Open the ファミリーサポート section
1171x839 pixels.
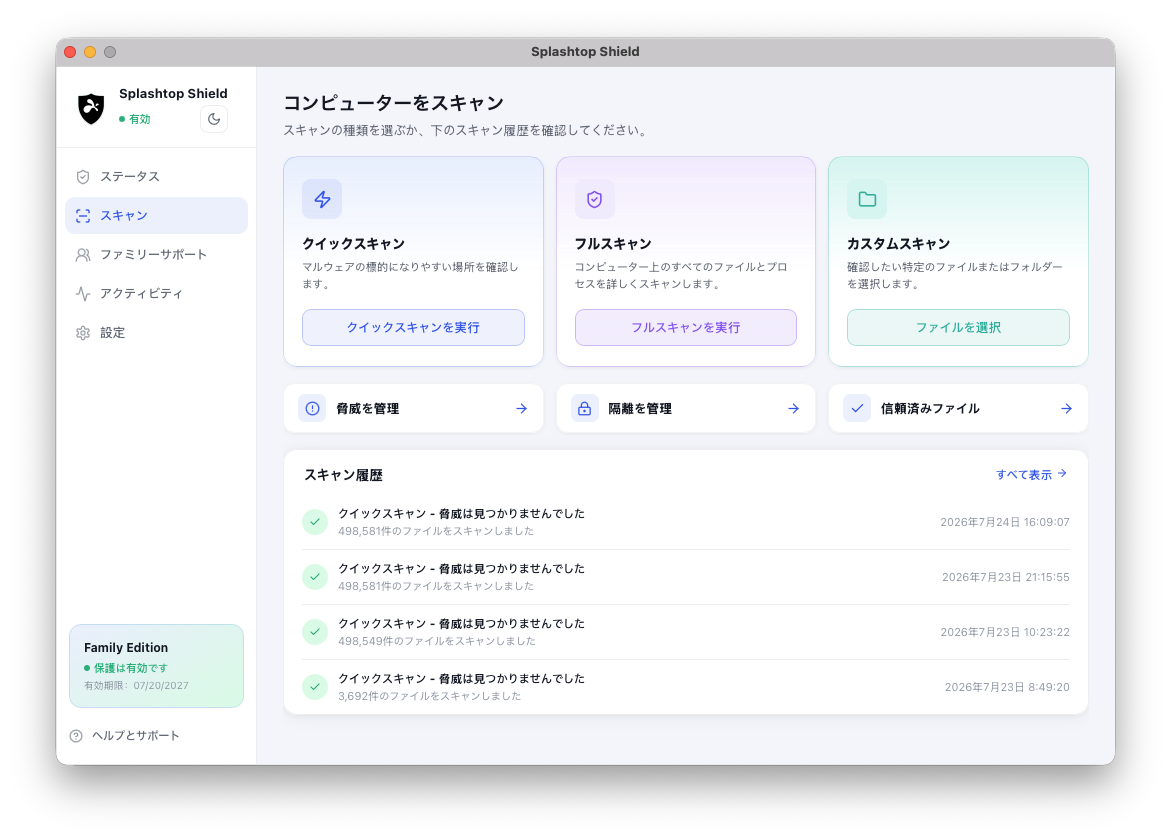pyautogui.click(x=156, y=255)
